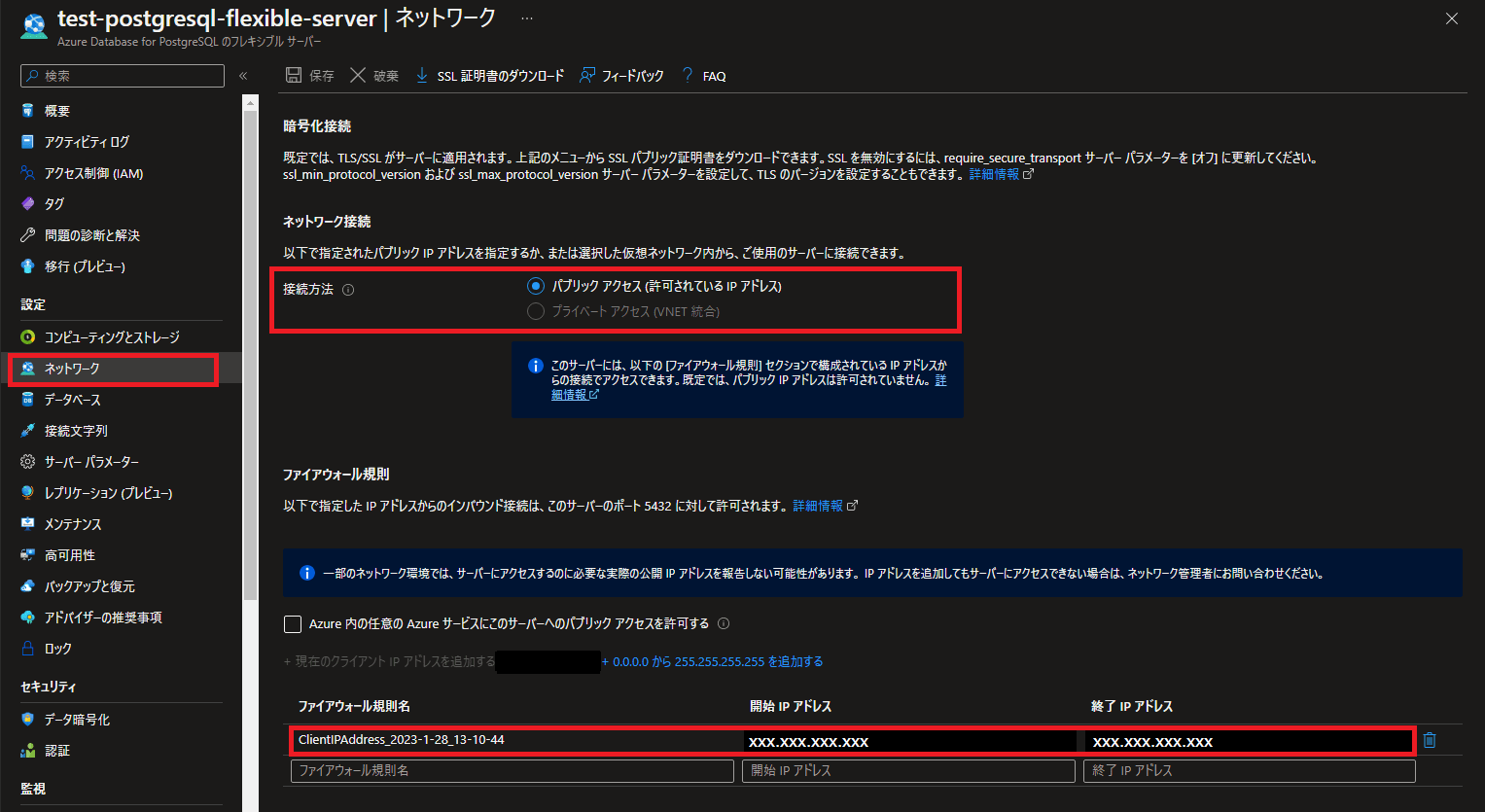Screen dimensions: 1485x812
Task: Click the 概要 overview icon
Action: click(x=27, y=111)
